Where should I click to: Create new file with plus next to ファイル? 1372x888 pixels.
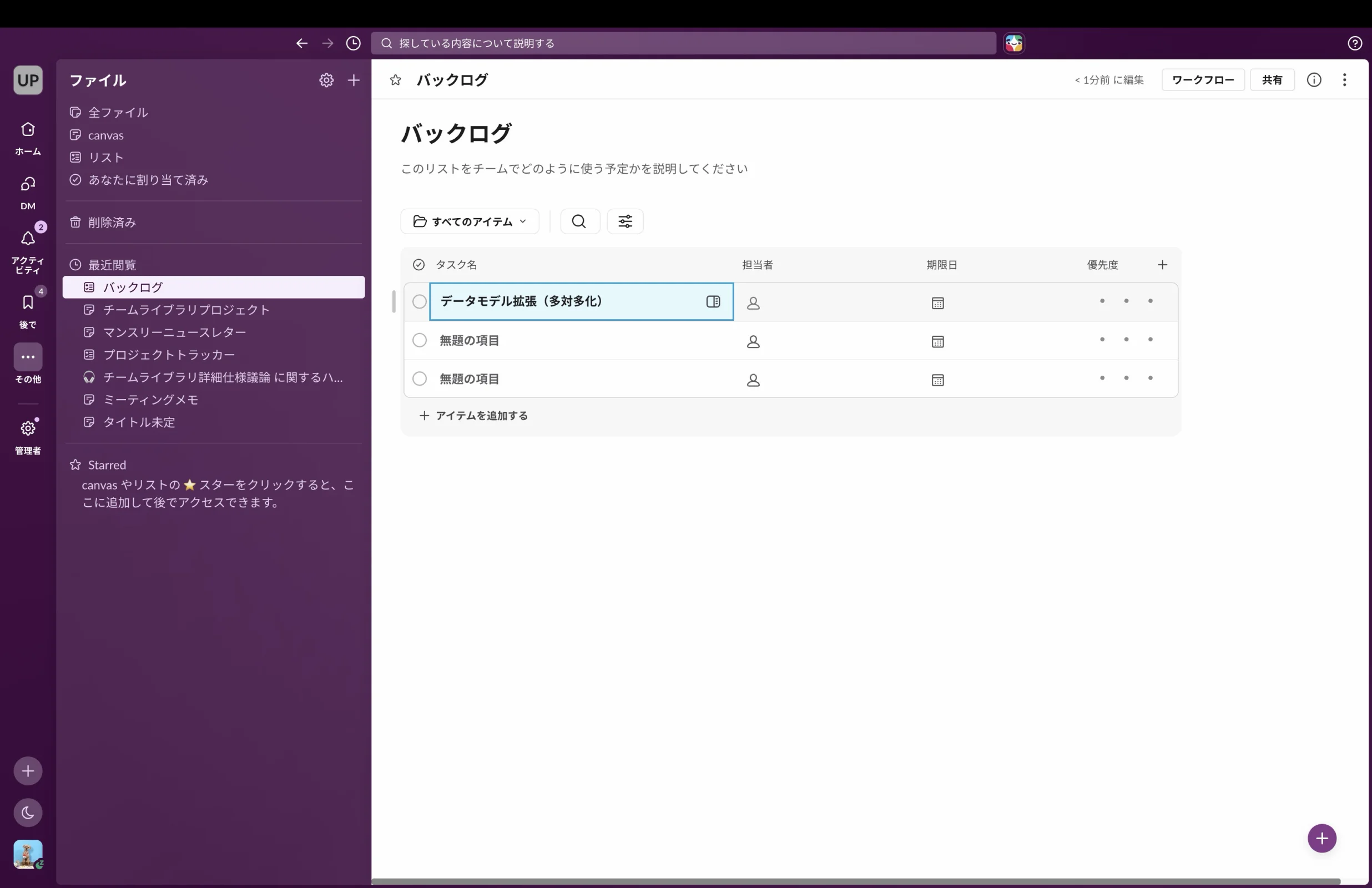click(354, 80)
